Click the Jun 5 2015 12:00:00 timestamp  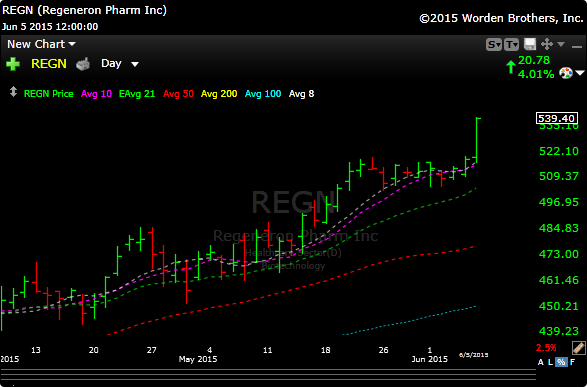click(x=50, y=27)
